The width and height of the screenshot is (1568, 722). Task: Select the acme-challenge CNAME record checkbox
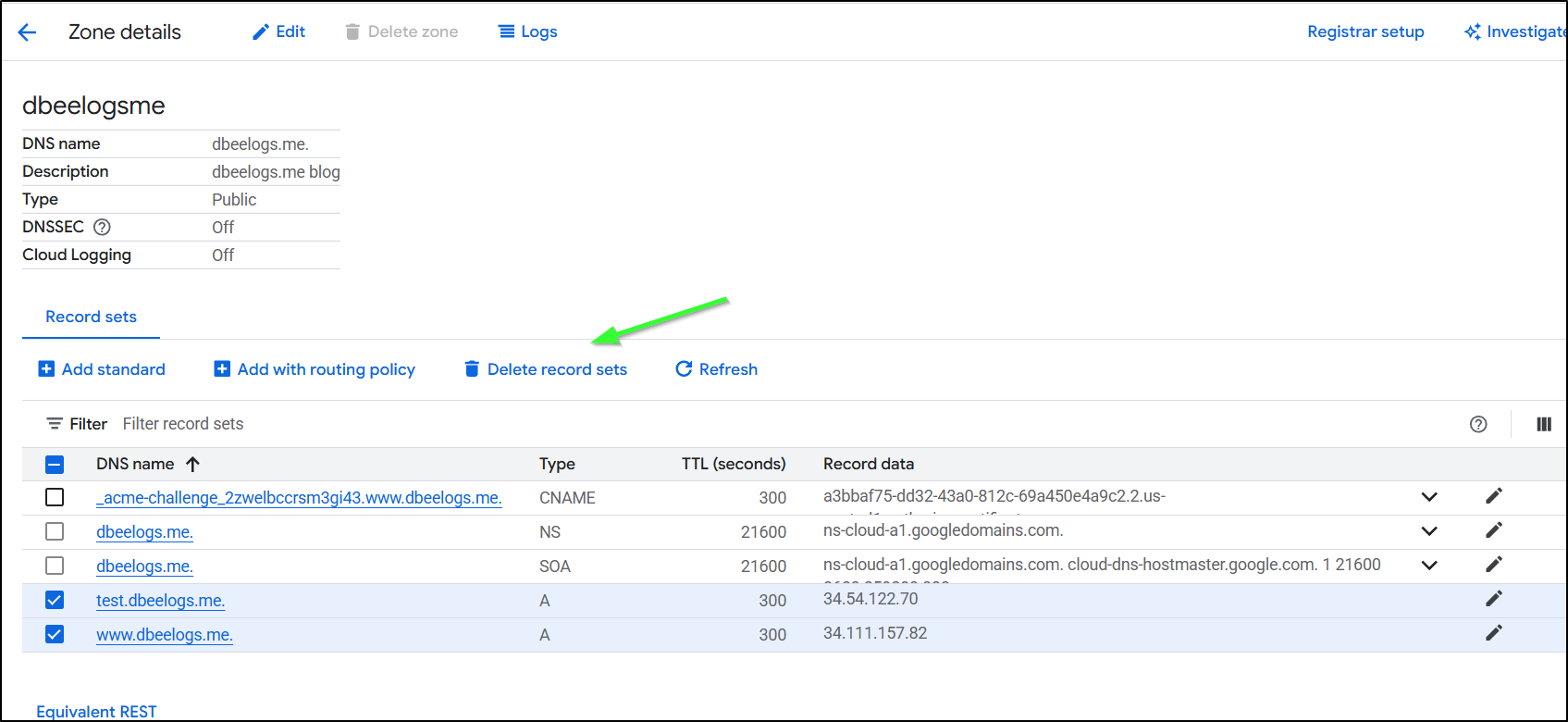(55, 497)
